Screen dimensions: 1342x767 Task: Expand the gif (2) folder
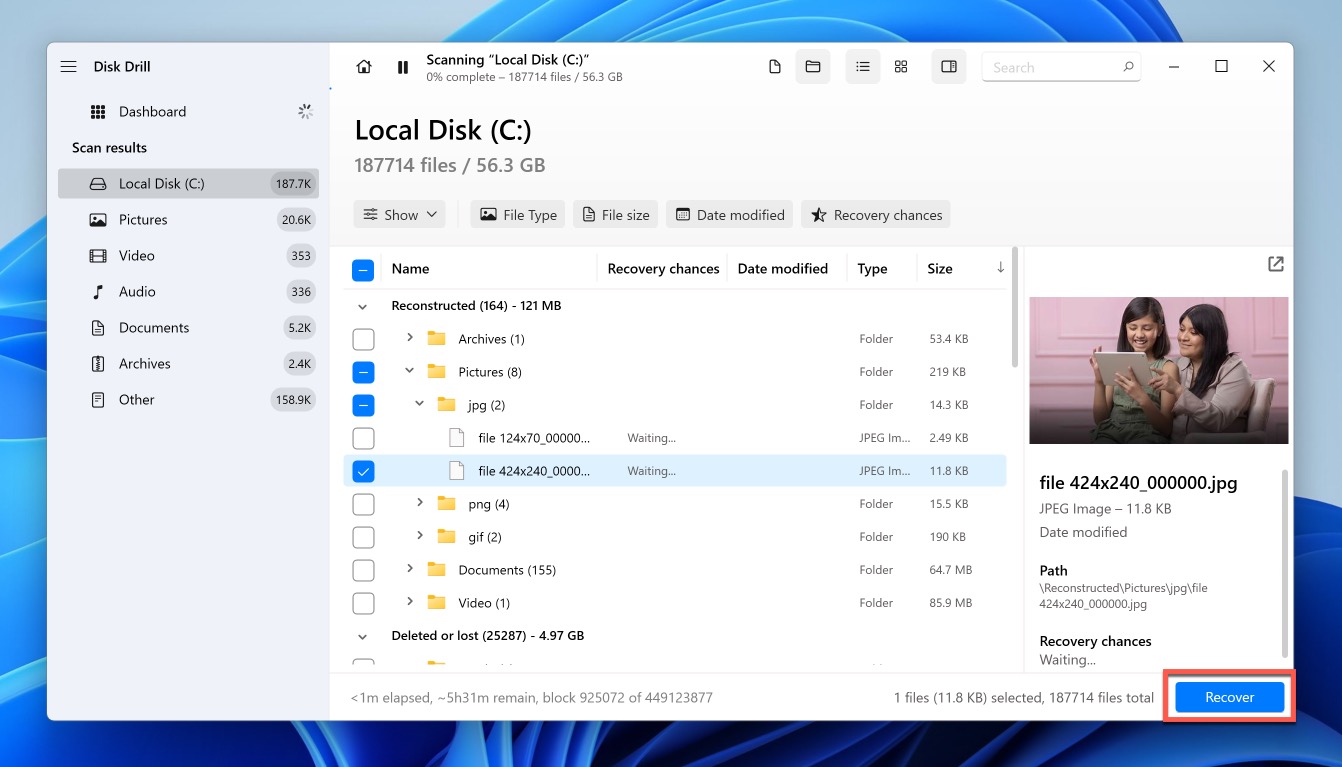pyautogui.click(x=421, y=536)
